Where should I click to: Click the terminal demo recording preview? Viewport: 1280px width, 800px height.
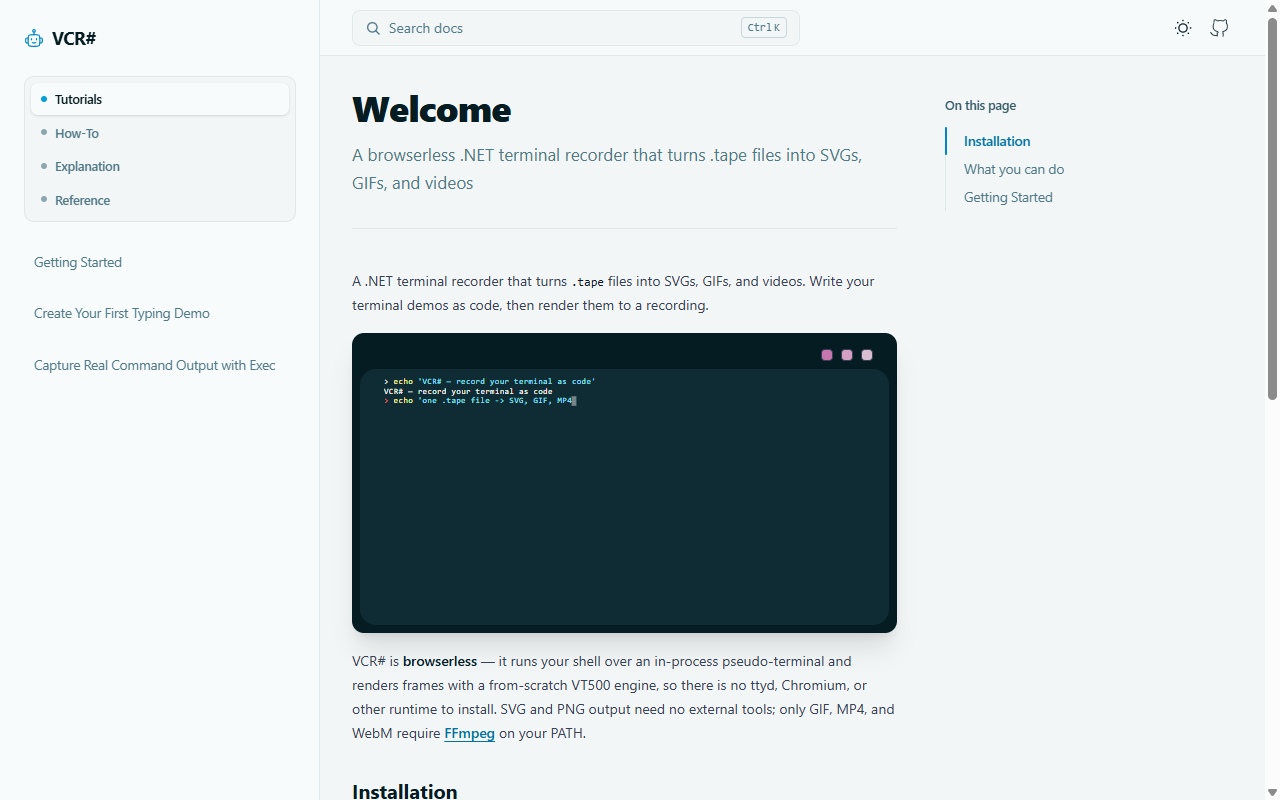click(x=624, y=483)
